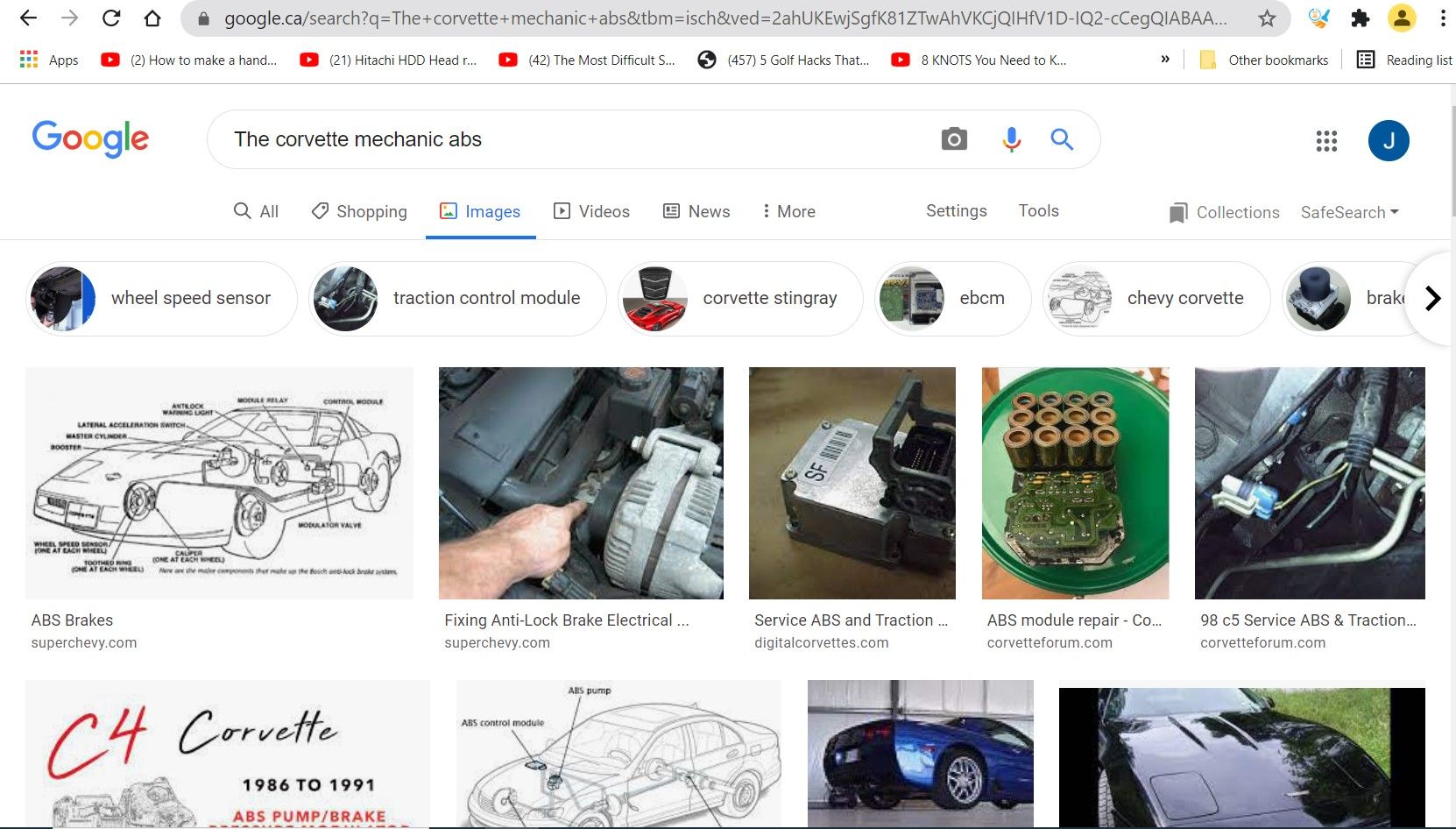Open the ABS Brakes diagram image
The width and height of the screenshot is (1456, 829).
point(219,483)
